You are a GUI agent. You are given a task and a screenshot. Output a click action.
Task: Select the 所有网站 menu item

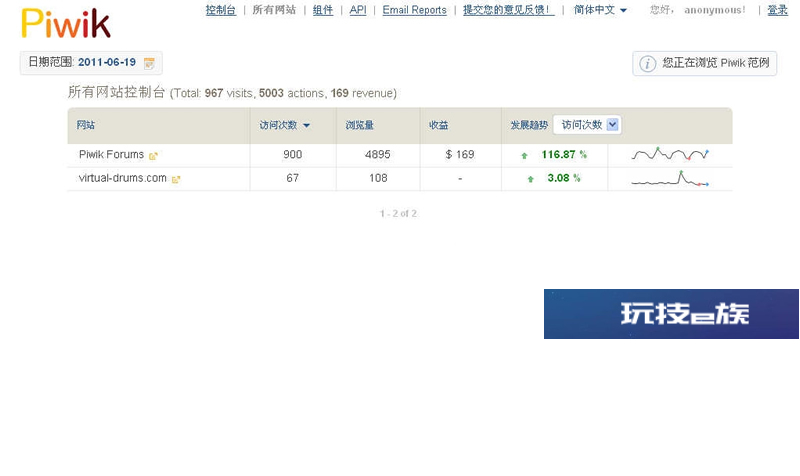[274, 10]
